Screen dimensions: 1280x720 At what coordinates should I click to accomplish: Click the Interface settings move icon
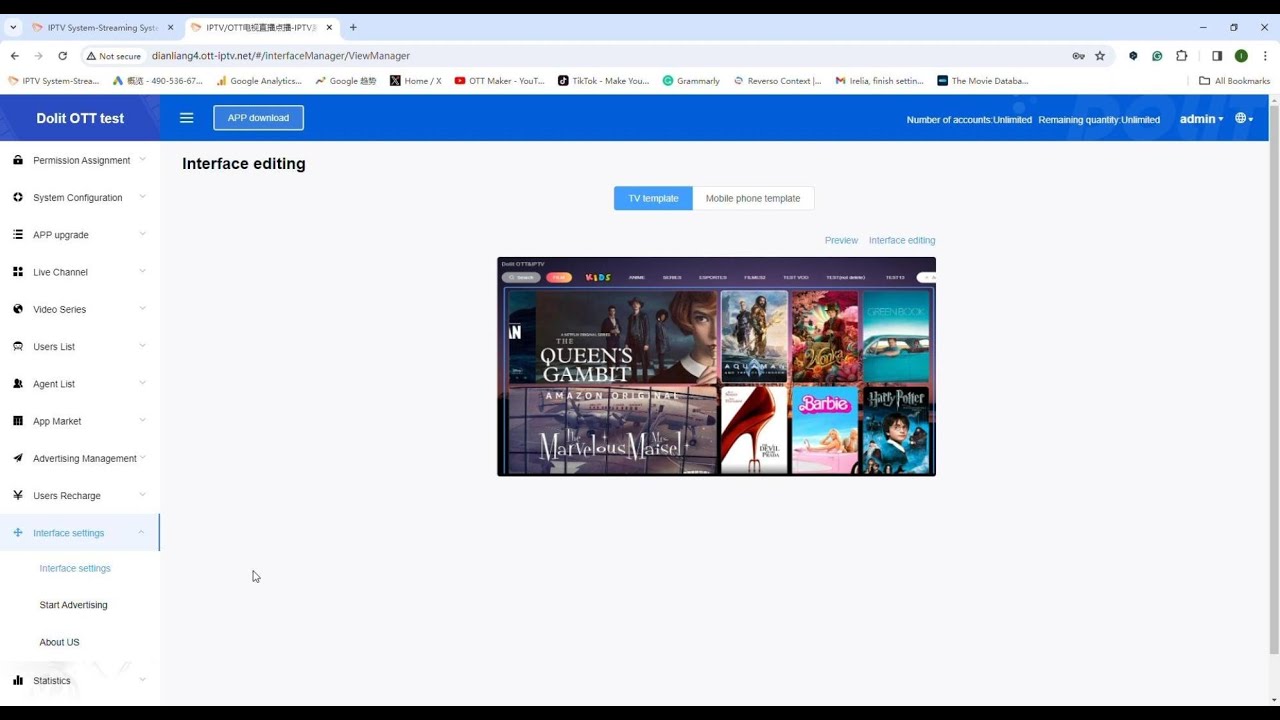18,533
